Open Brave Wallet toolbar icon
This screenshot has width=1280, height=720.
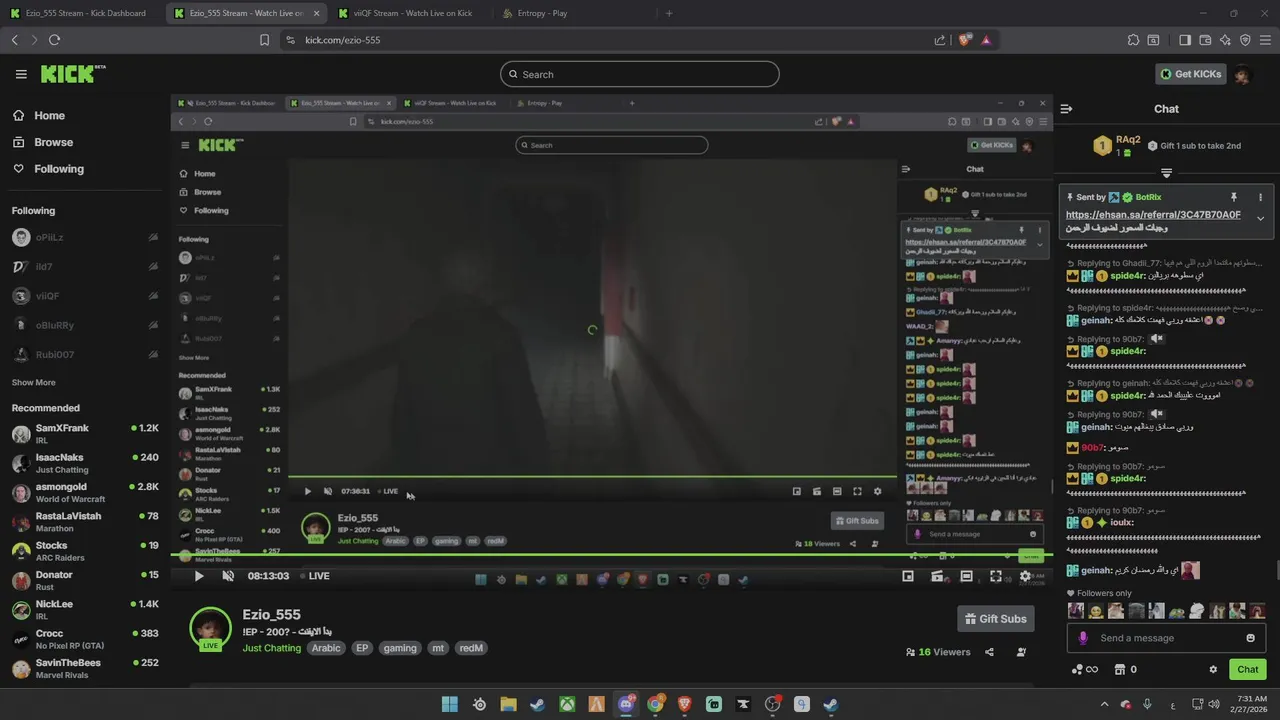pyautogui.click(x=1205, y=40)
